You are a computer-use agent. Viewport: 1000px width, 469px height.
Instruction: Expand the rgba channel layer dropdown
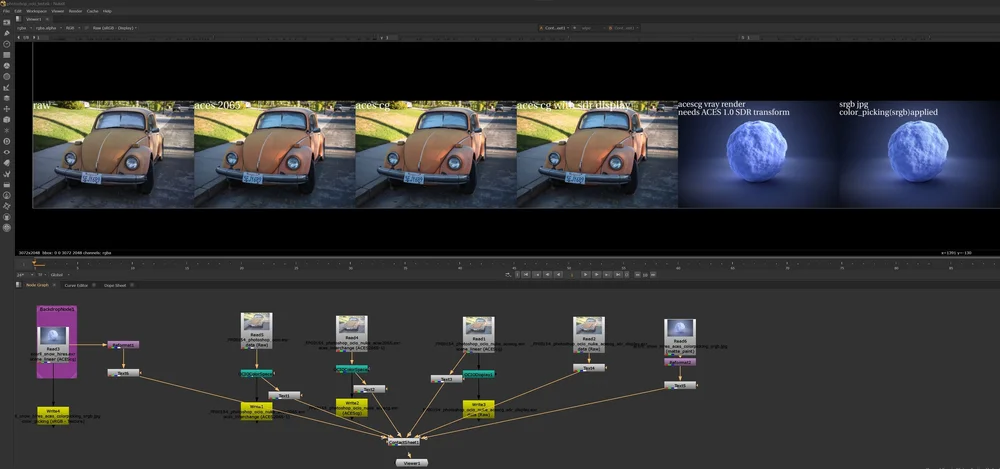[x=22, y=28]
